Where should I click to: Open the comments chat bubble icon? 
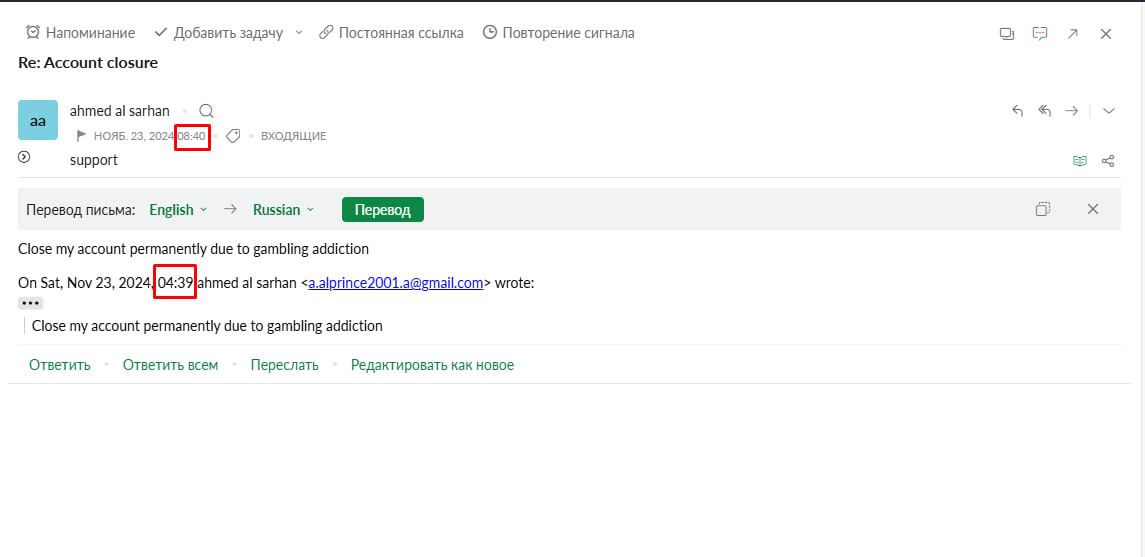tap(1040, 33)
